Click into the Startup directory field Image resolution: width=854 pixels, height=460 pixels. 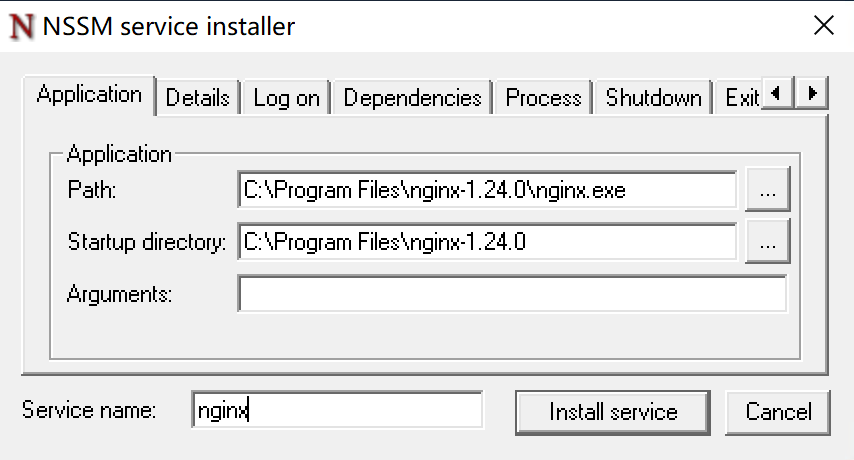coord(487,242)
